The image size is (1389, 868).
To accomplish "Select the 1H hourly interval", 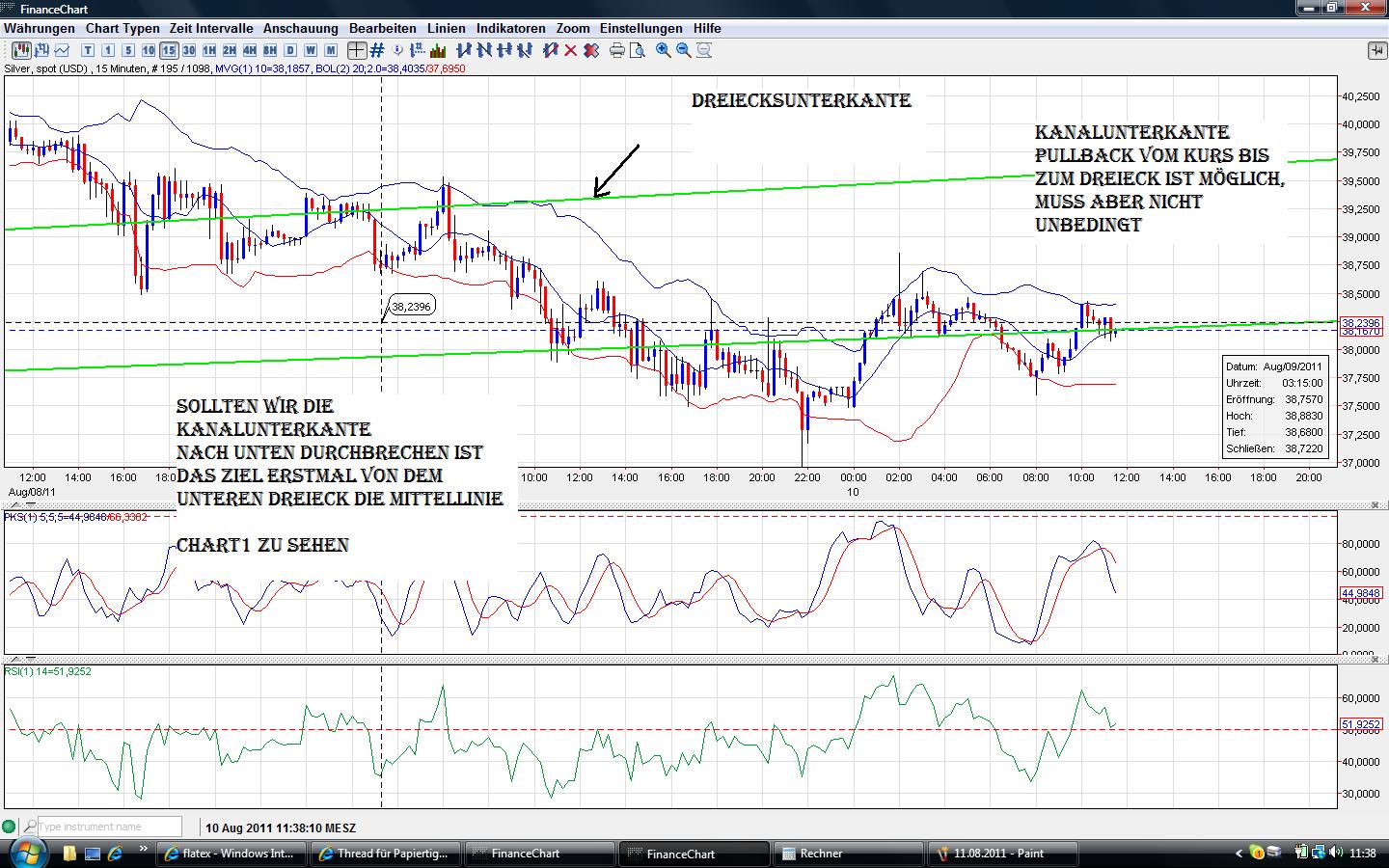I will coord(209,50).
